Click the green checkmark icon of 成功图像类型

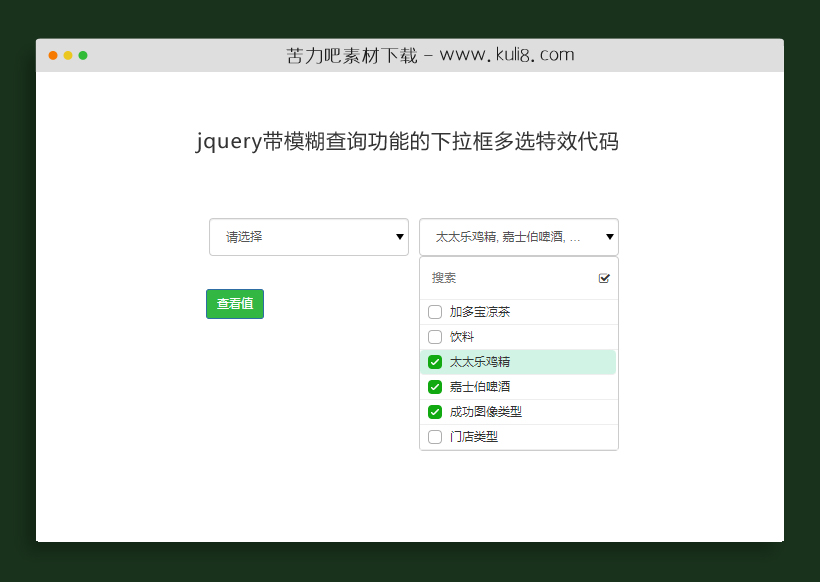(x=435, y=411)
